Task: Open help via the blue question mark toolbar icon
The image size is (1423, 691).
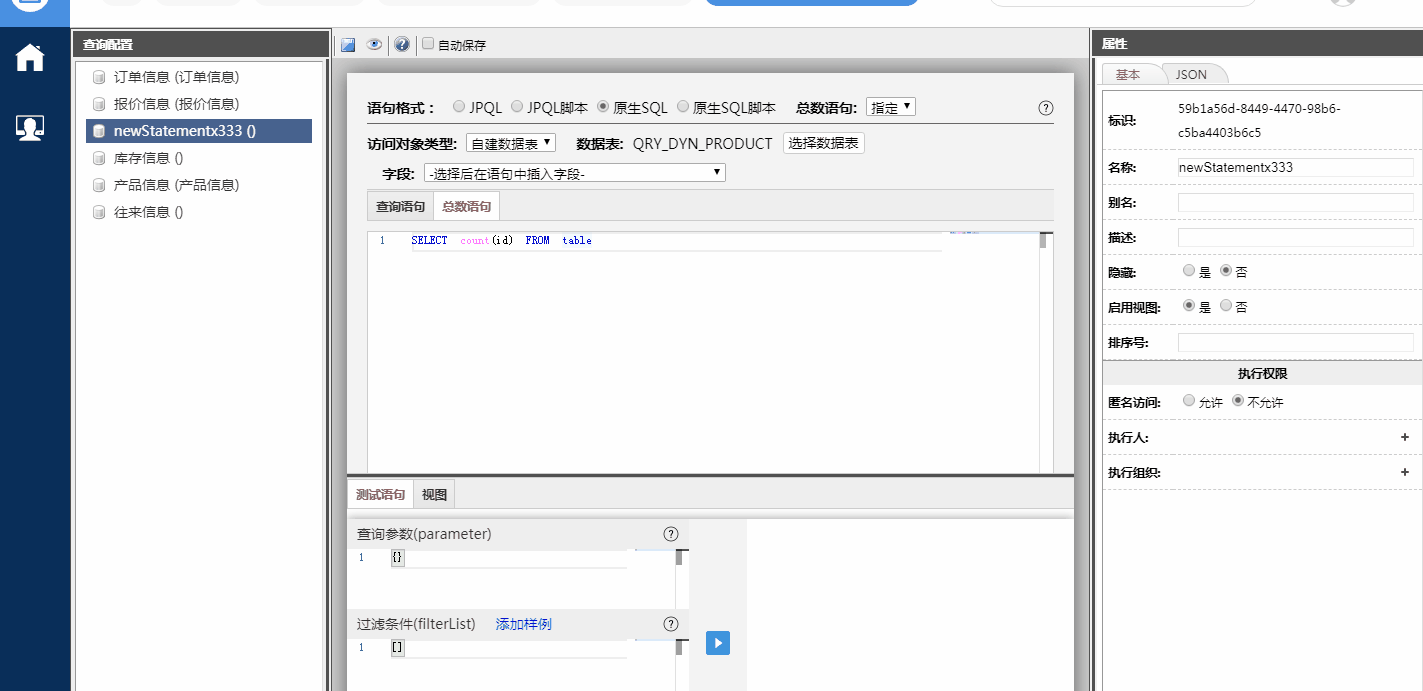Action: click(x=402, y=45)
